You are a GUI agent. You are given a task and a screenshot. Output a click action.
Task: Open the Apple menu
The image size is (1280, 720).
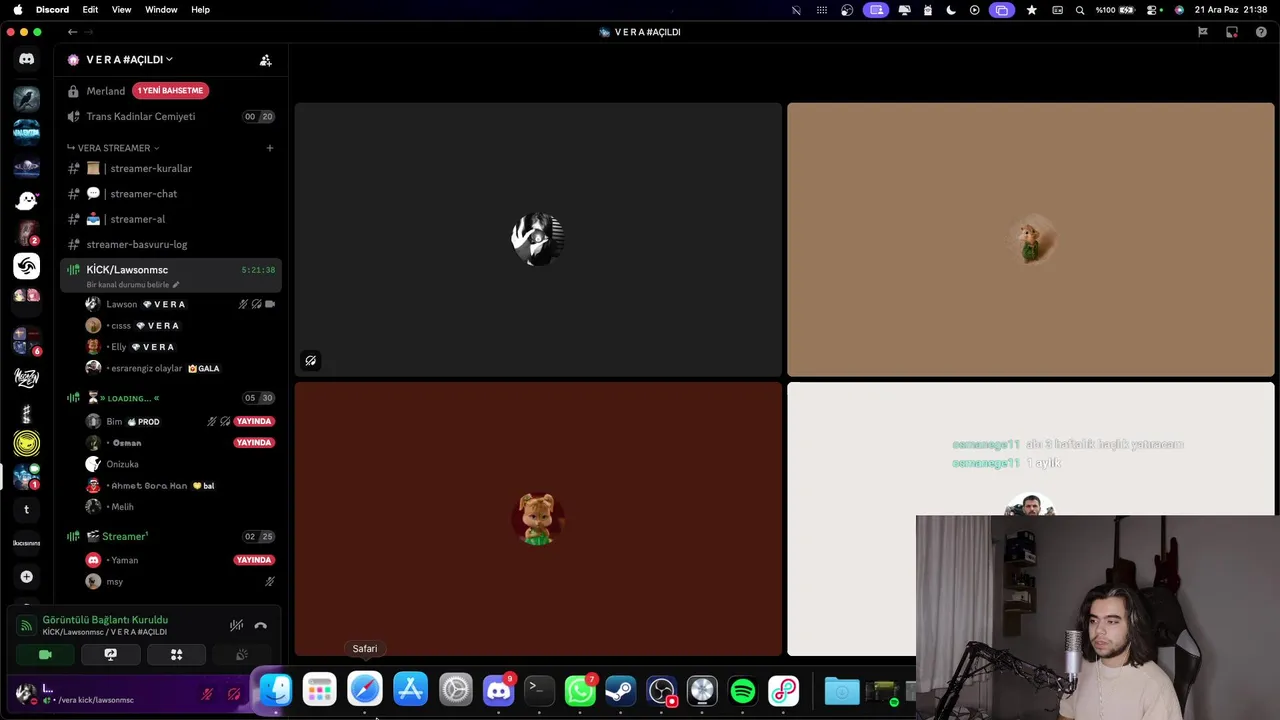coord(17,9)
